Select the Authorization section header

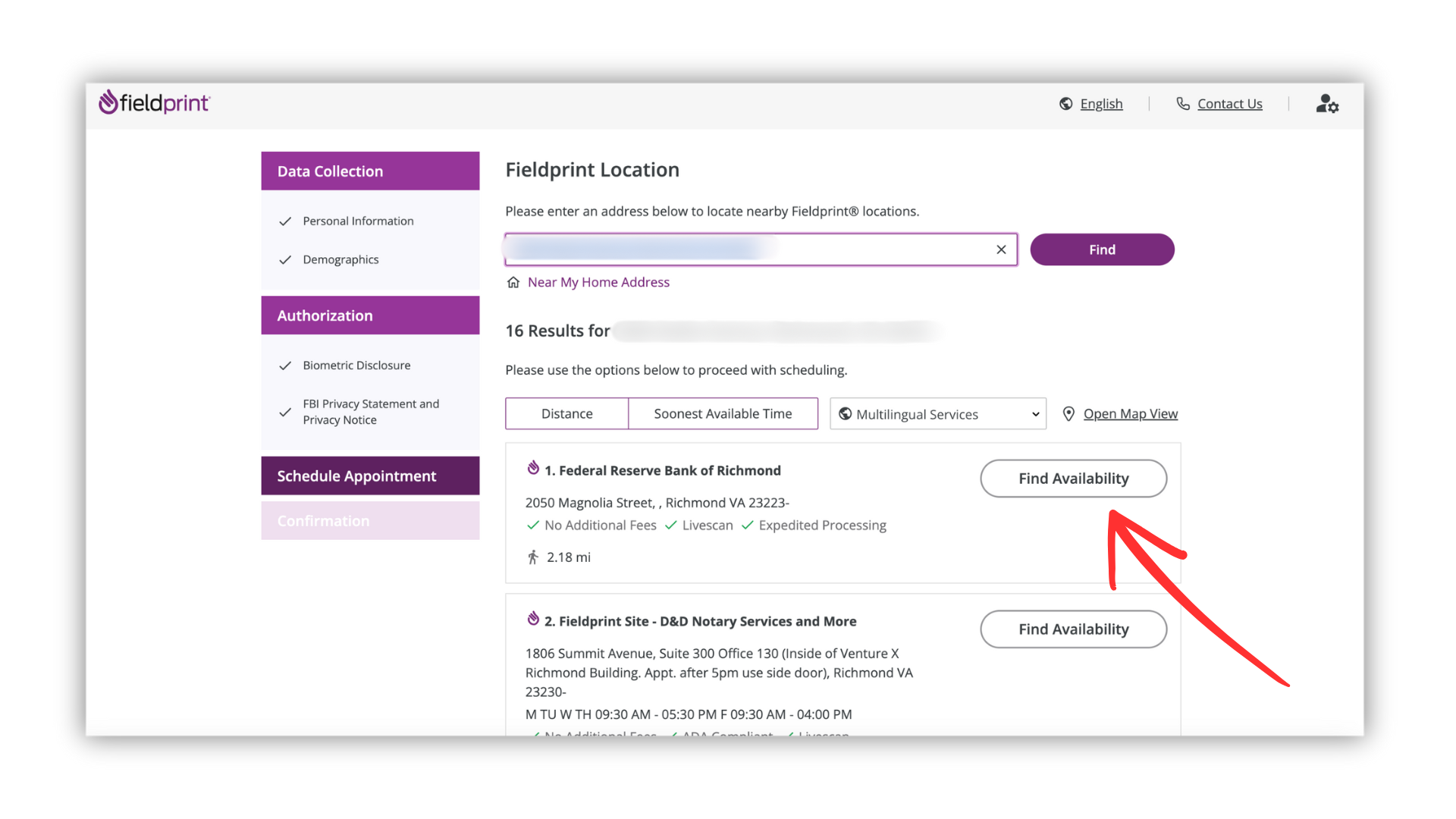click(x=370, y=315)
